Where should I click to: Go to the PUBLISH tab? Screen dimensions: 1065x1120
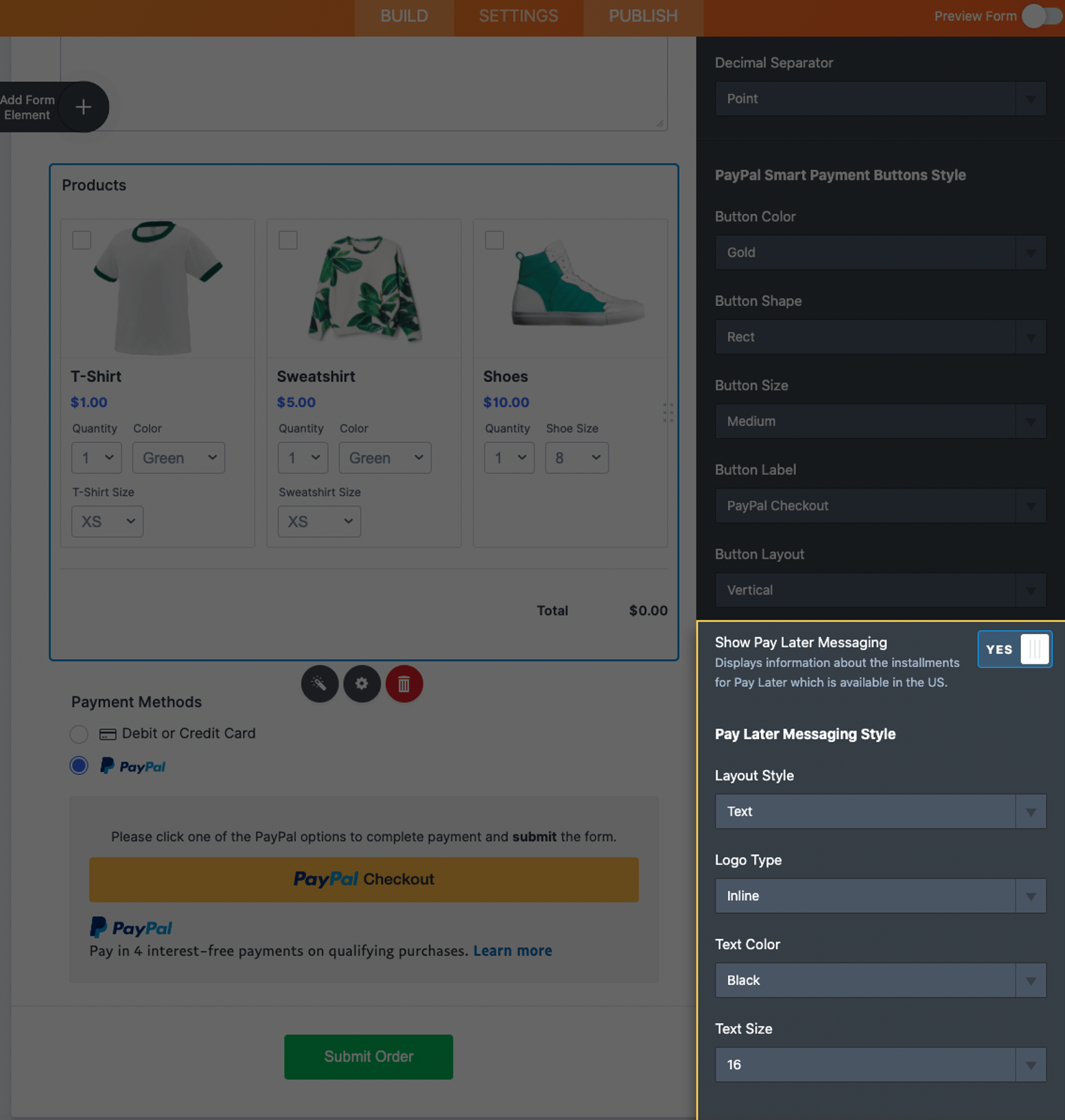pos(643,16)
